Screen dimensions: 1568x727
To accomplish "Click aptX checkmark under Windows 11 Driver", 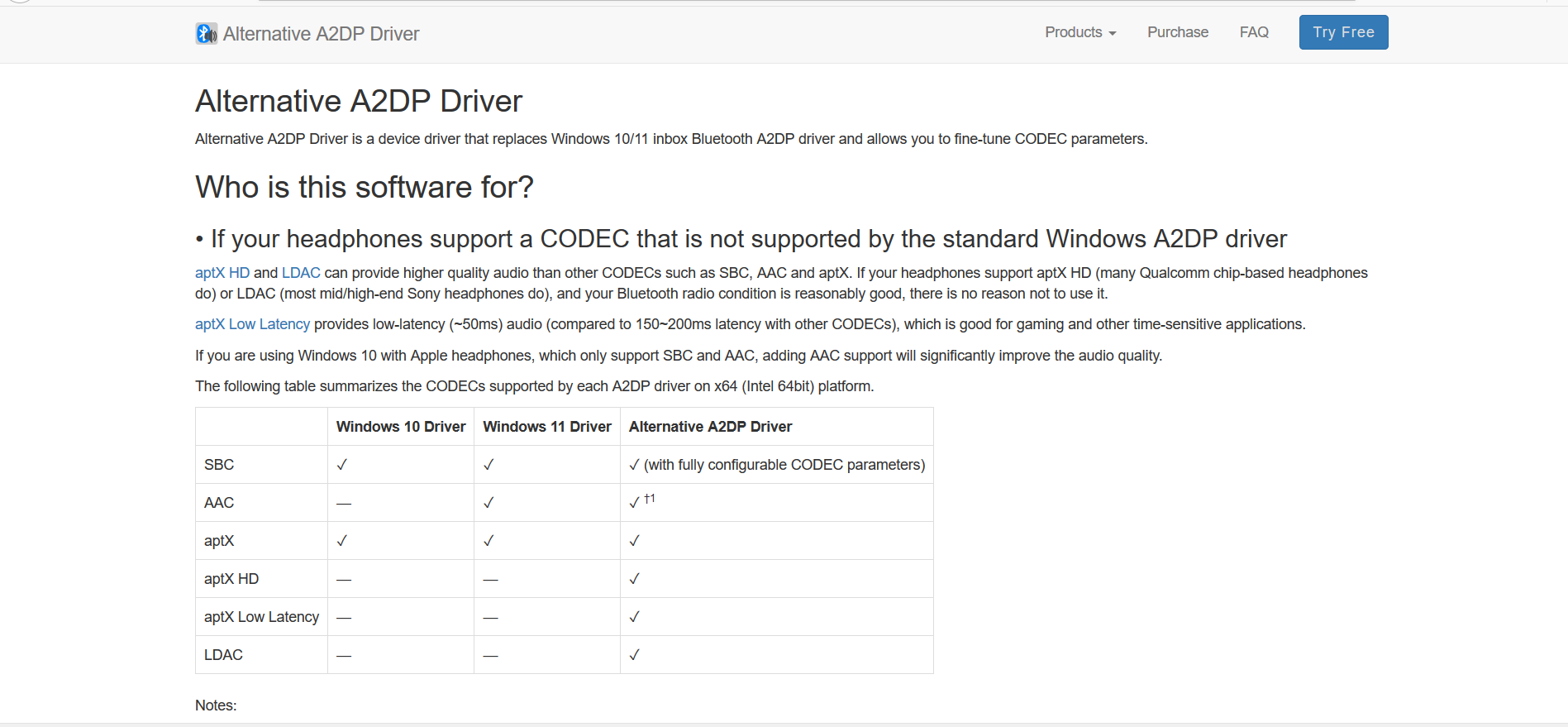I will [489, 541].
